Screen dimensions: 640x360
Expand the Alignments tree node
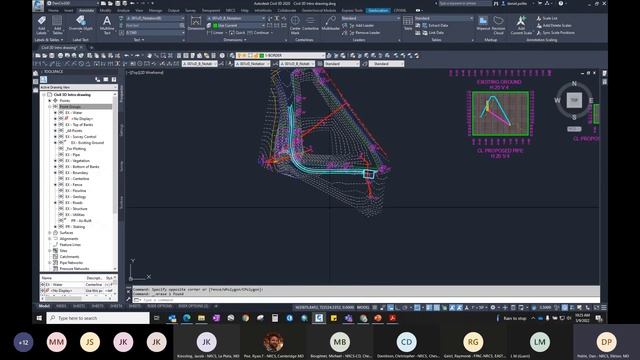click(x=50, y=239)
